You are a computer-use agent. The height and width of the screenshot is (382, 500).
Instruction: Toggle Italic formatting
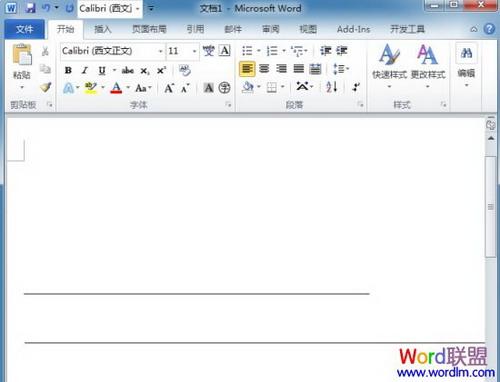pos(85,70)
